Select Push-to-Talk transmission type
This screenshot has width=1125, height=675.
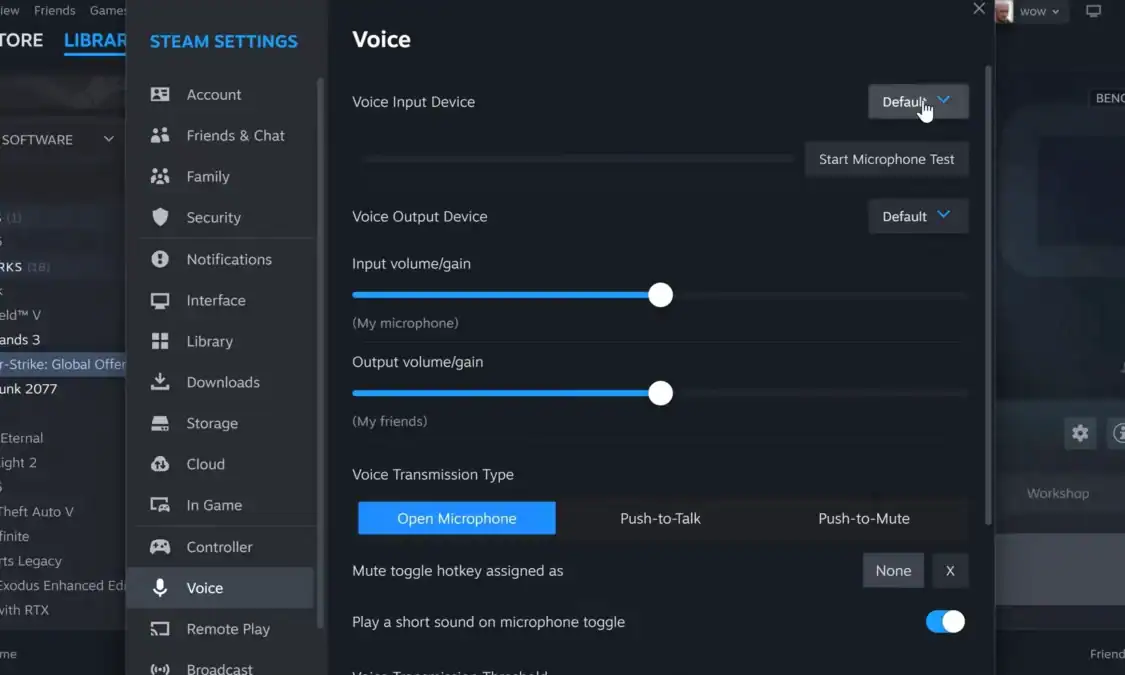[660, 518]
